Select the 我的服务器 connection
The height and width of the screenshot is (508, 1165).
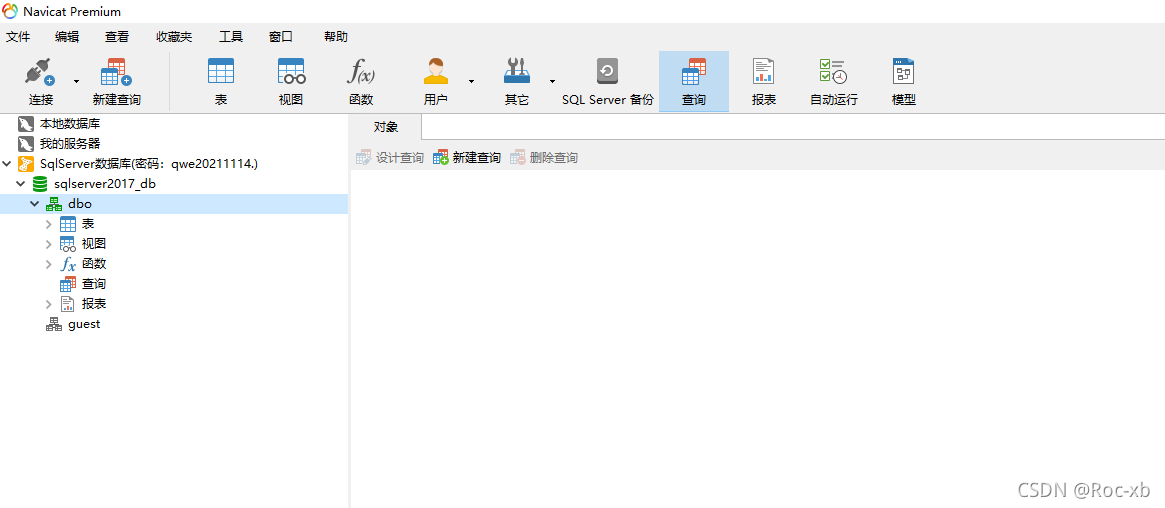pyautogui.click(x=70, y=143)
